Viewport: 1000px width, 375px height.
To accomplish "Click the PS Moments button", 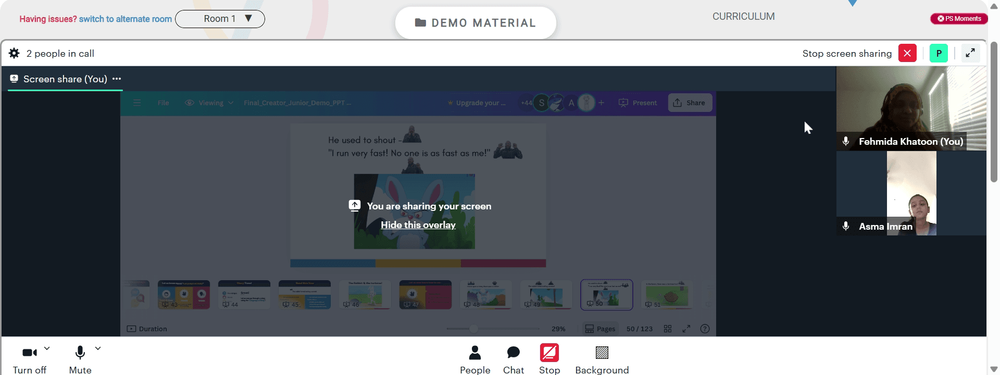I will [x=959, y=18].
